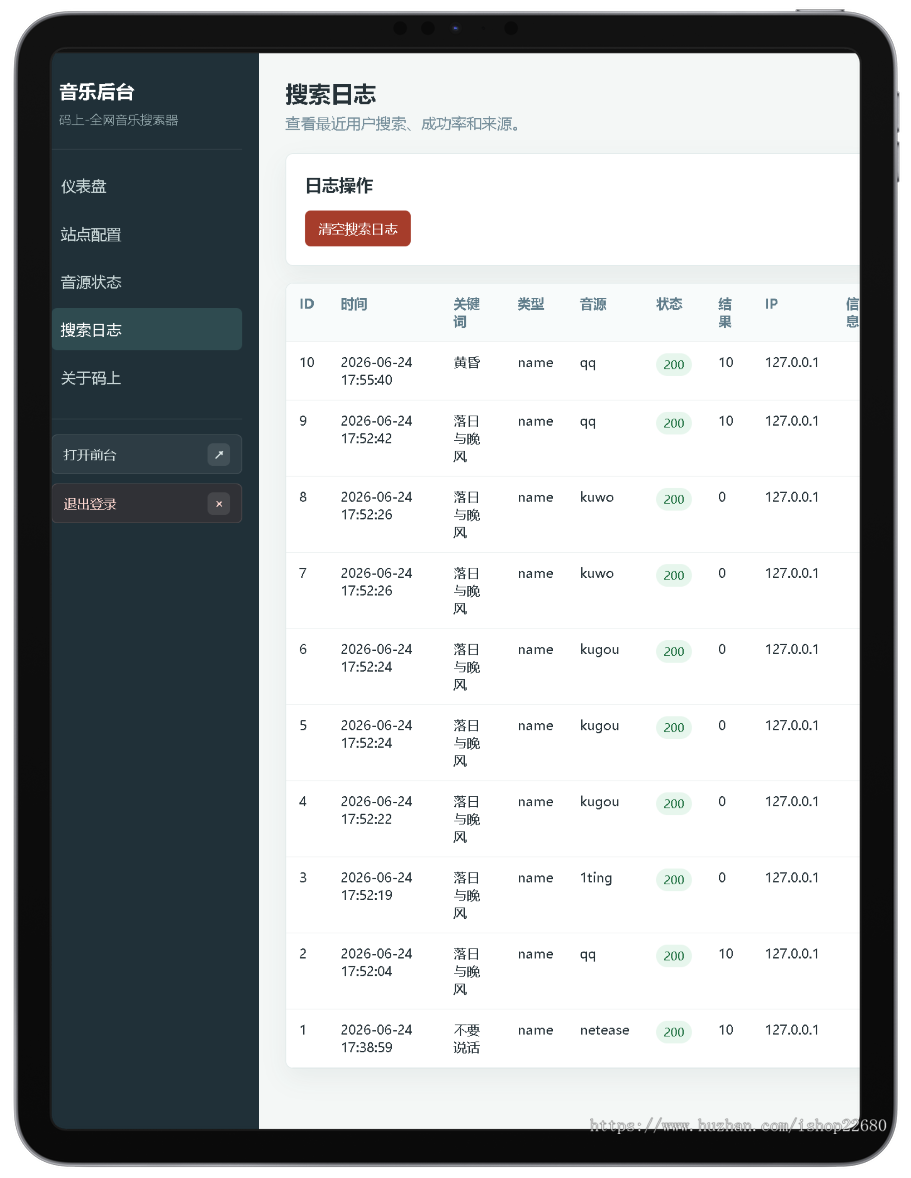Click the 黄昏 keyword in row 10
The image size is (911, 1178).
(x=466, y=363)
